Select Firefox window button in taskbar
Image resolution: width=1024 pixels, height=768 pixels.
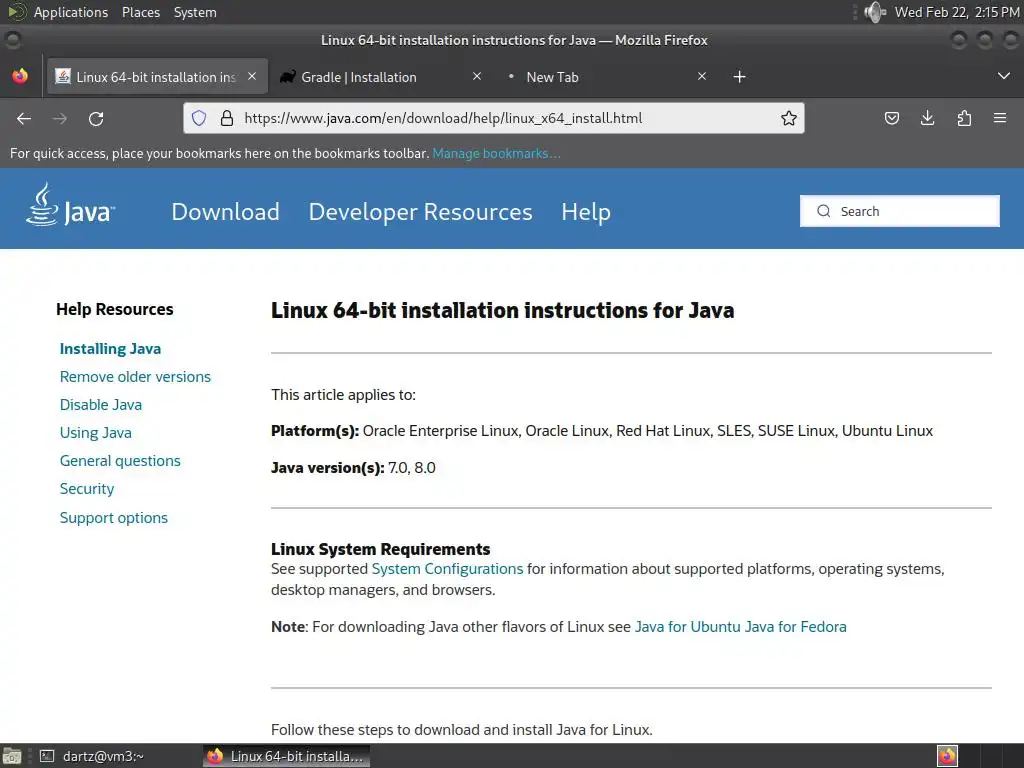tap(287, 756)
